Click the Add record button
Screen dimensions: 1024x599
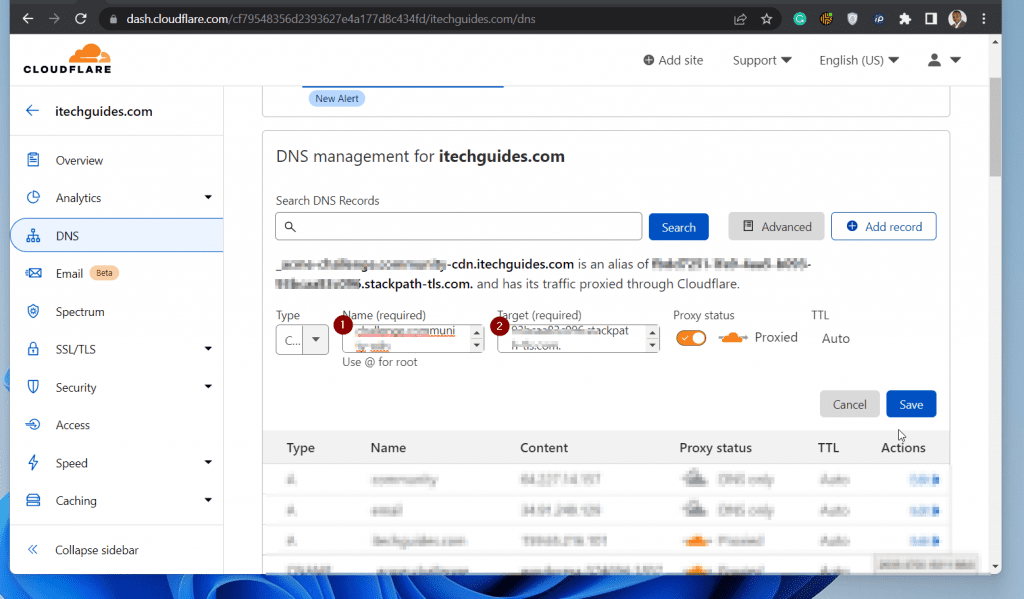point(884,227)
